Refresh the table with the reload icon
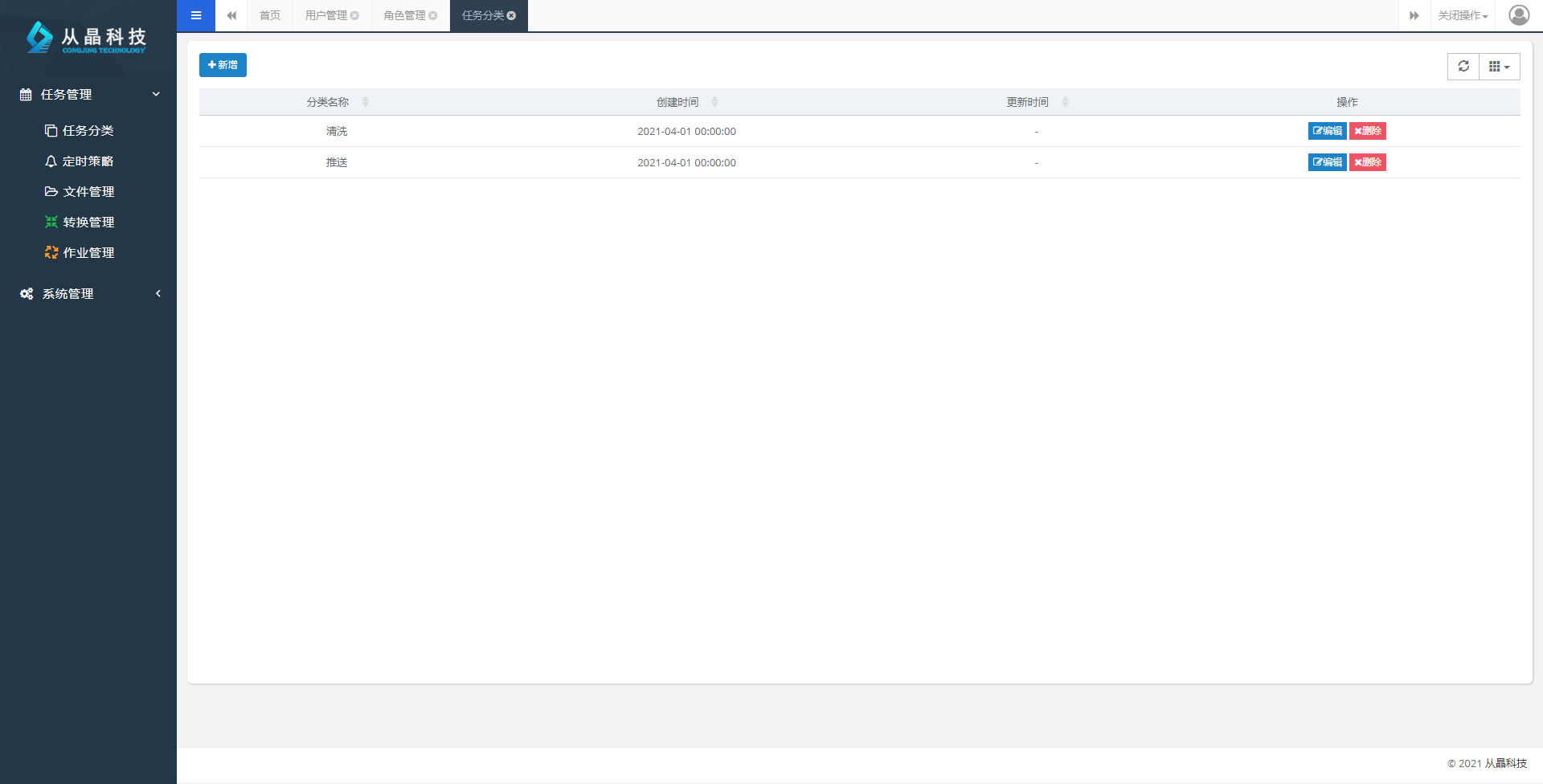 point(1463,67)
